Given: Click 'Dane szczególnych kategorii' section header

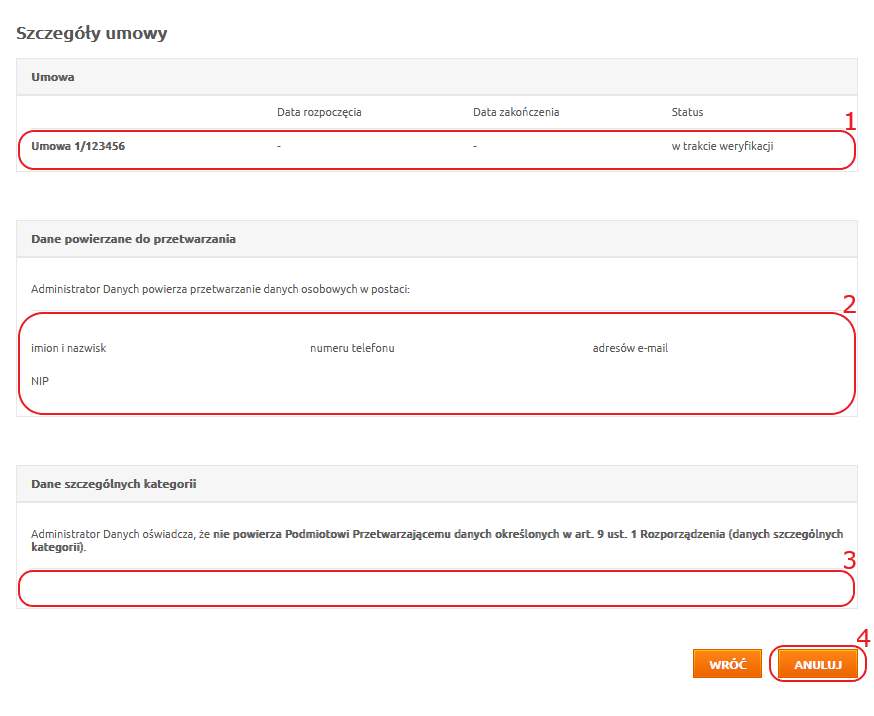Looking at the screenshot, I should pos(114,484).
